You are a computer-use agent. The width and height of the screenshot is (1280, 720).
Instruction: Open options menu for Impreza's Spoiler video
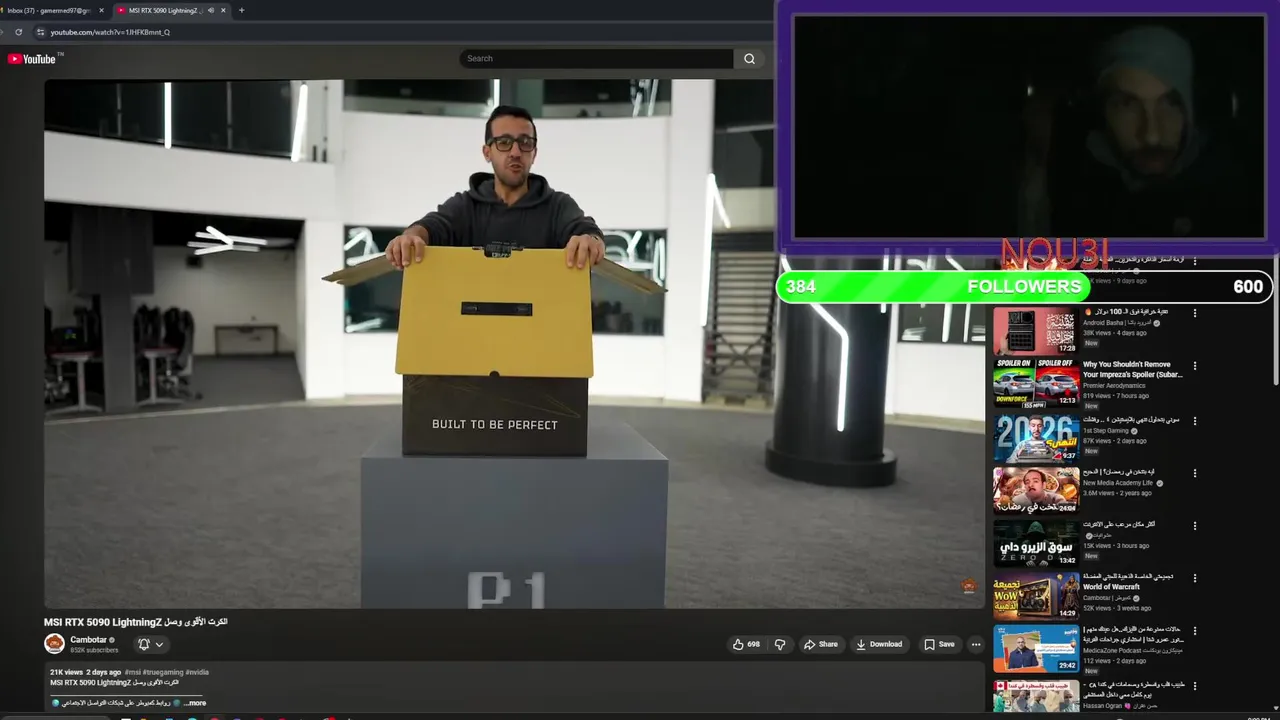pos(1195,366)
